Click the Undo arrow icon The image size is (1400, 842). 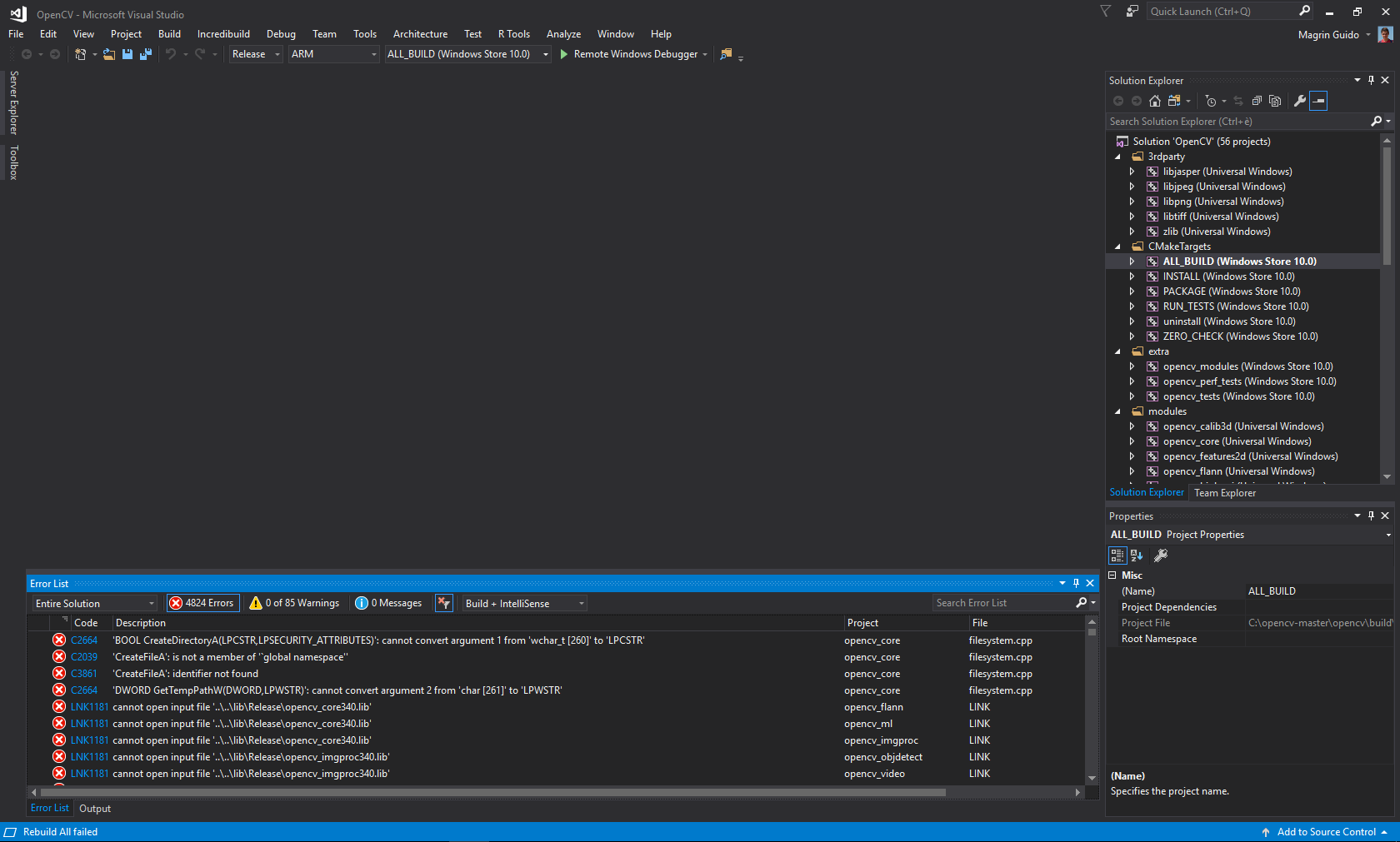pyautogui.click(x=171, y=54)
